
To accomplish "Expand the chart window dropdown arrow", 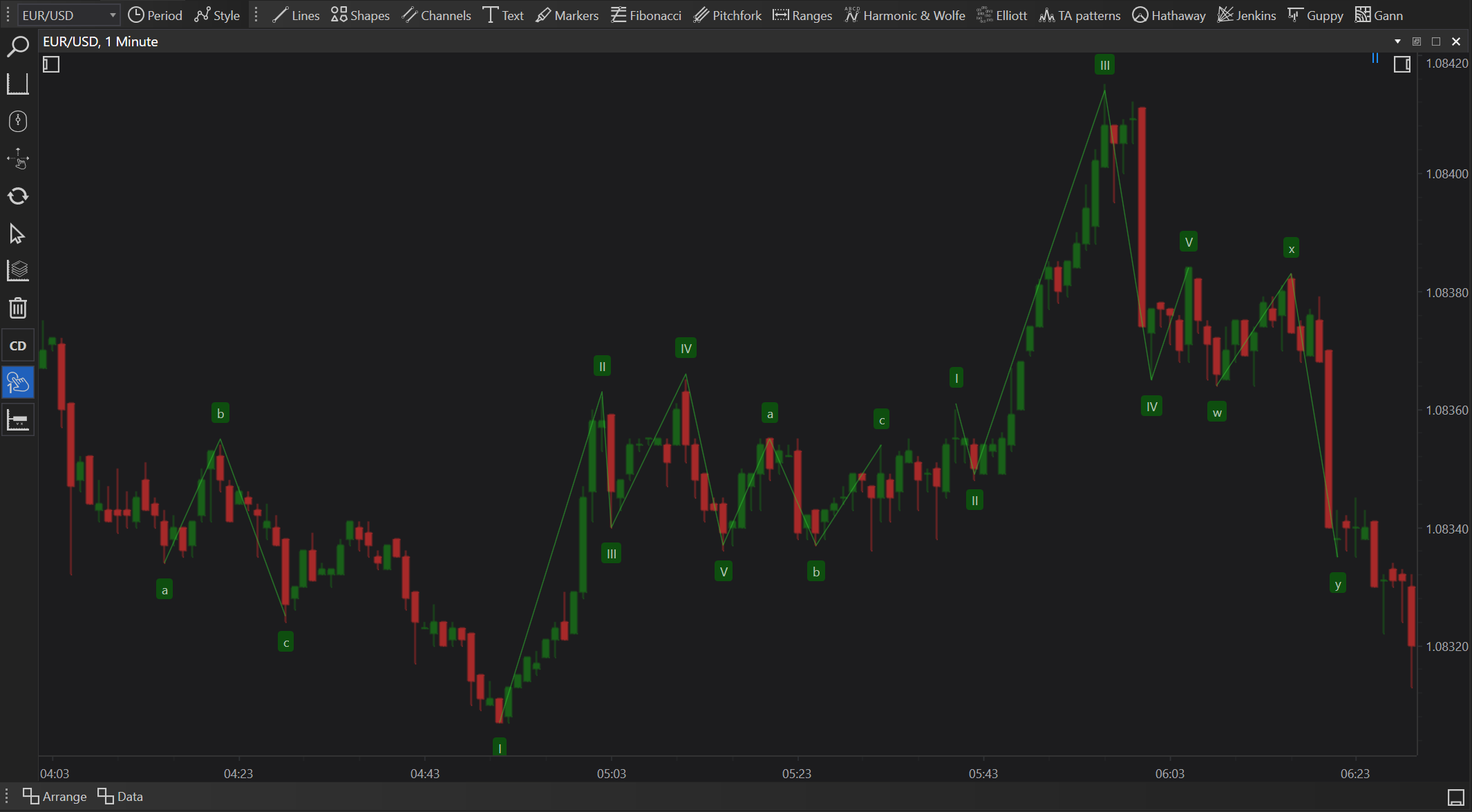I will point(1397,41).
